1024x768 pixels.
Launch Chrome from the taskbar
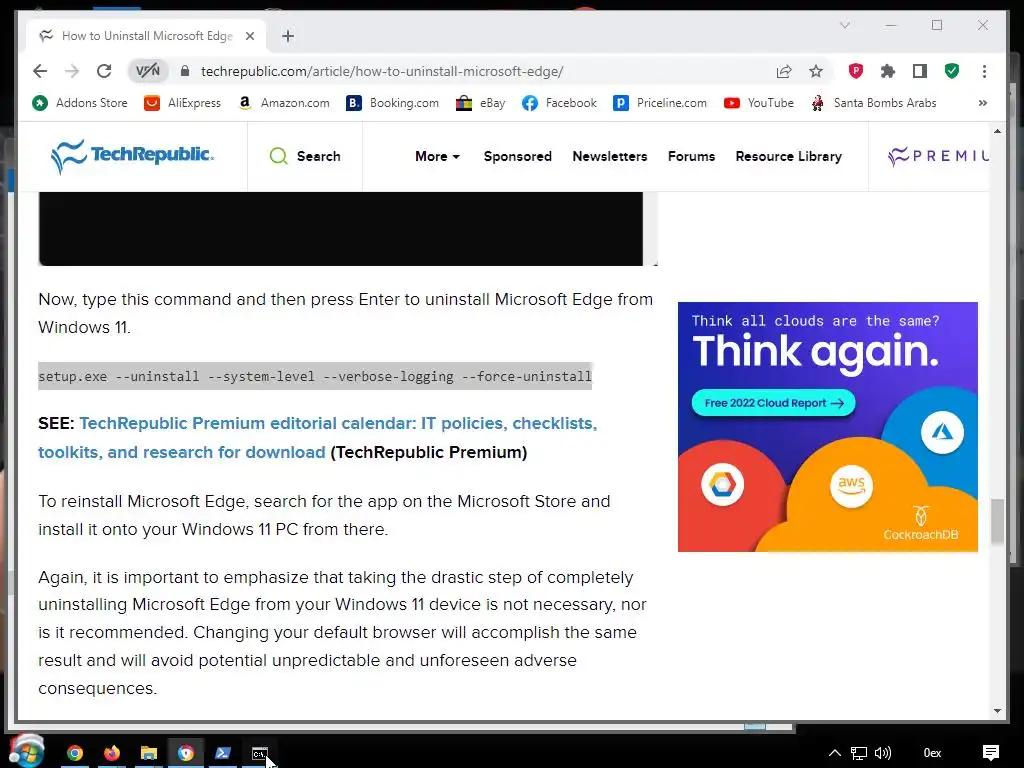click(74, 753)
